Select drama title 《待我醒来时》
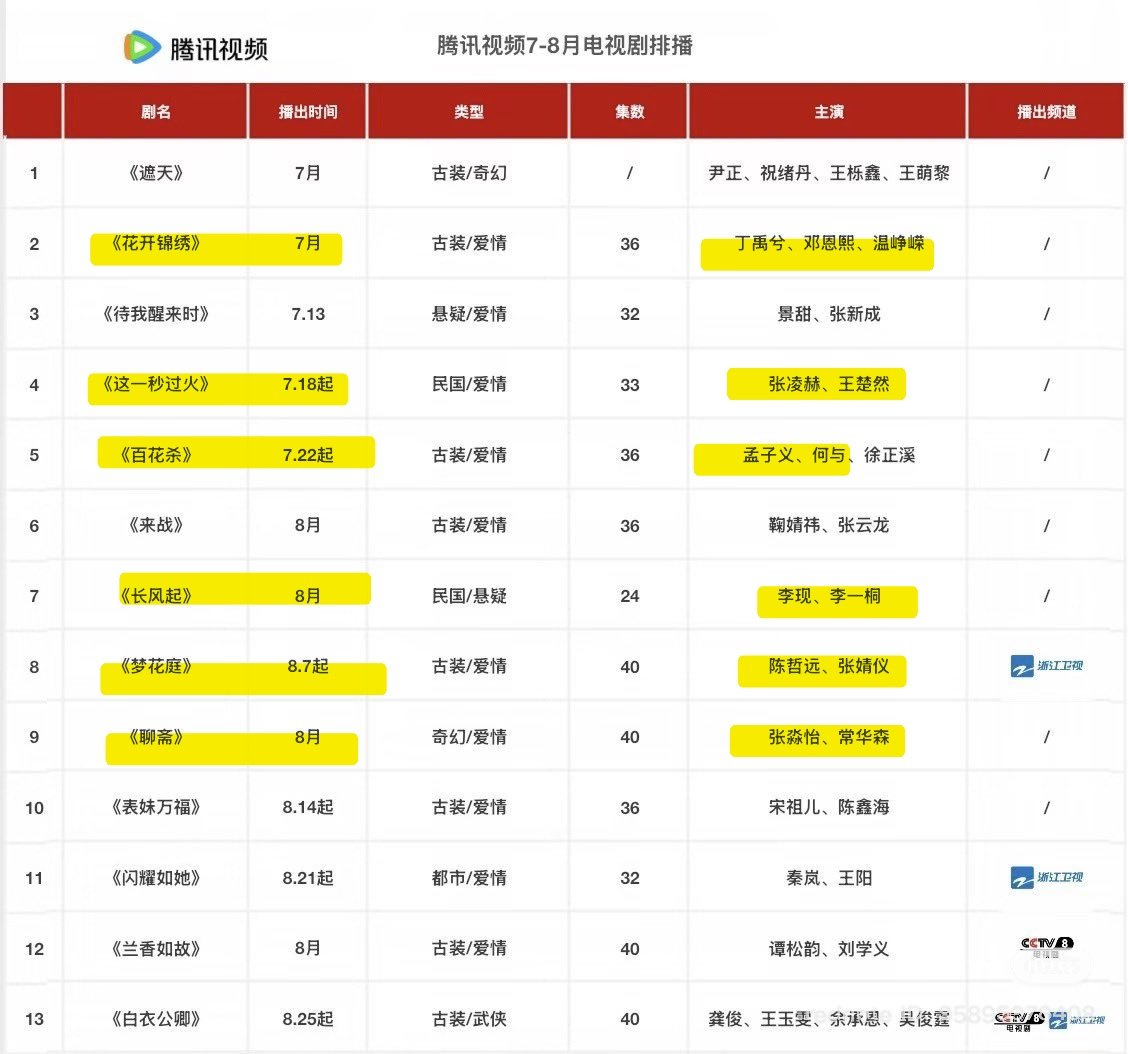This screenshot has height=1054, width=1128. click(155, 314)
